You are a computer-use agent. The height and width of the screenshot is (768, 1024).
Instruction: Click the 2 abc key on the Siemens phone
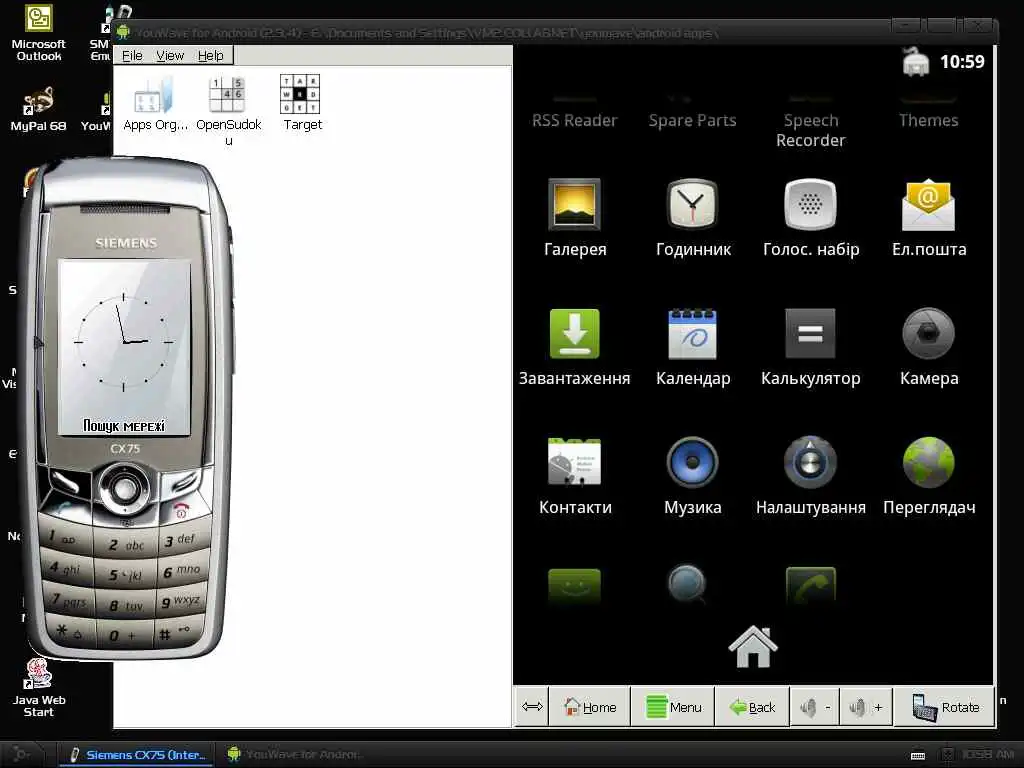pos(125,545)
